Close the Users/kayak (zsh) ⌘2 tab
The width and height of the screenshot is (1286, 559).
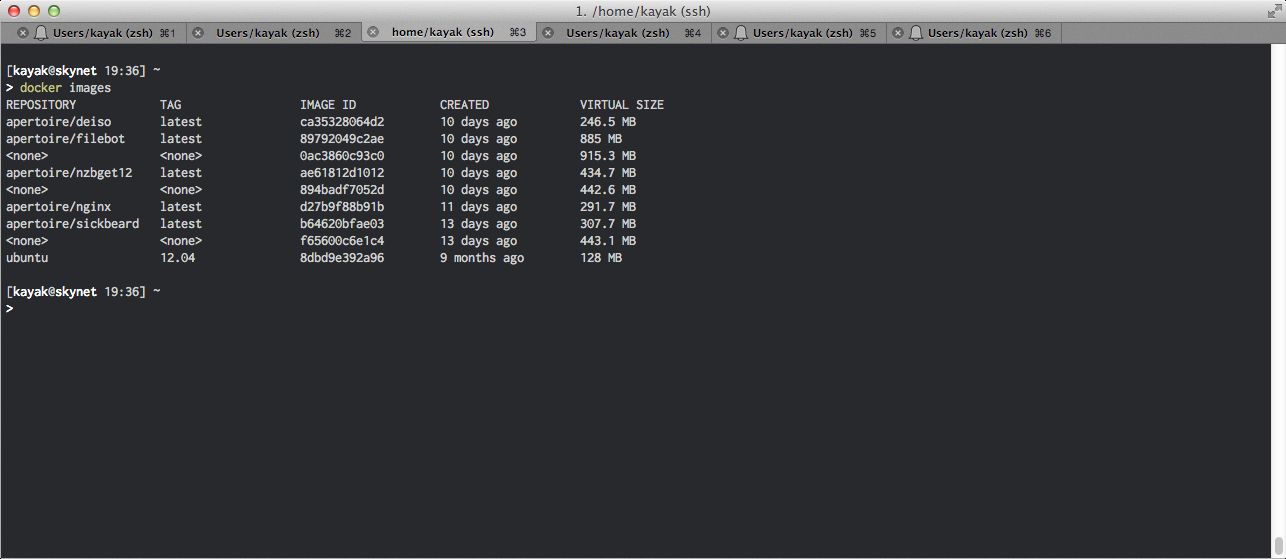[x=198, y=33]
